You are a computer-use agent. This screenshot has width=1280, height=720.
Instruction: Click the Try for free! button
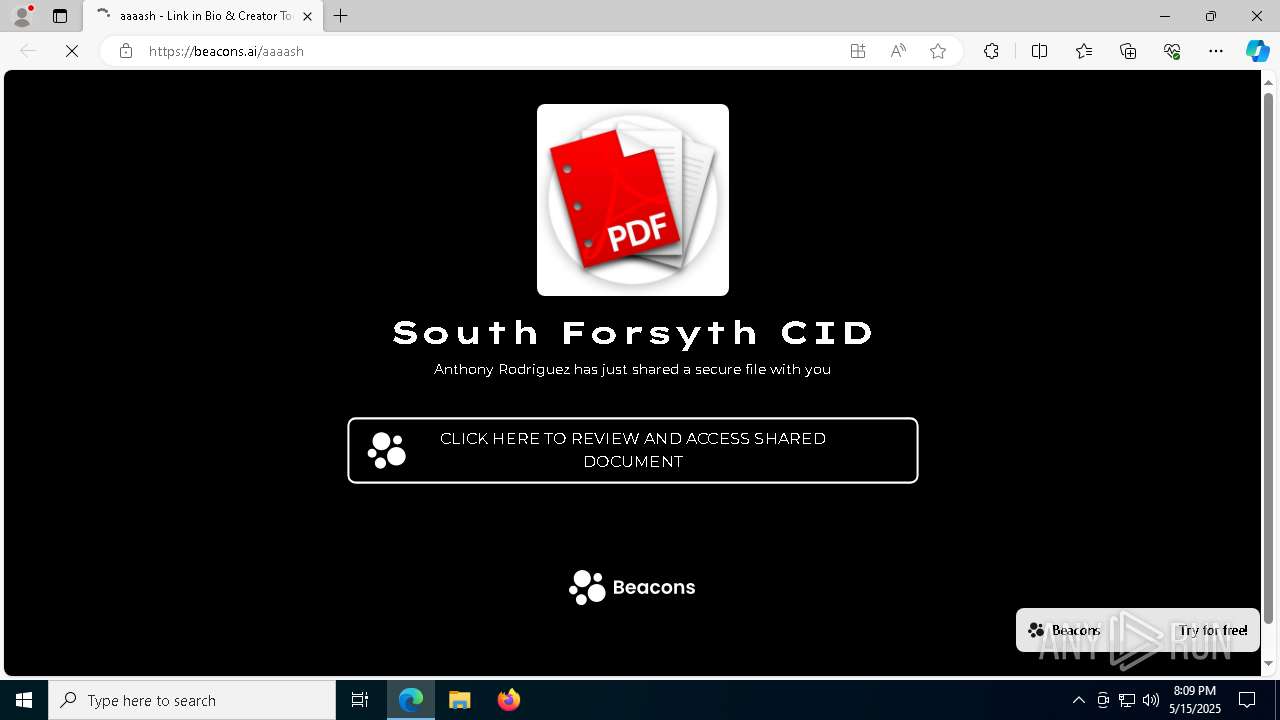tap(1213, 630)
